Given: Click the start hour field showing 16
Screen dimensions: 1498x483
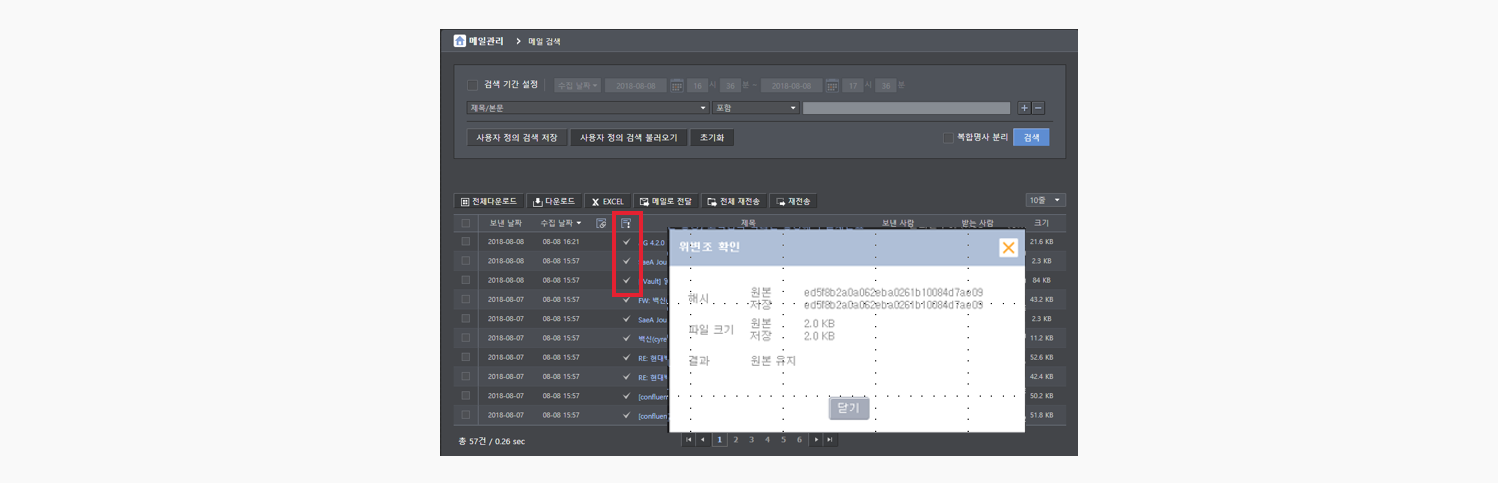Looking at the screenshot, I should point(698,86).
